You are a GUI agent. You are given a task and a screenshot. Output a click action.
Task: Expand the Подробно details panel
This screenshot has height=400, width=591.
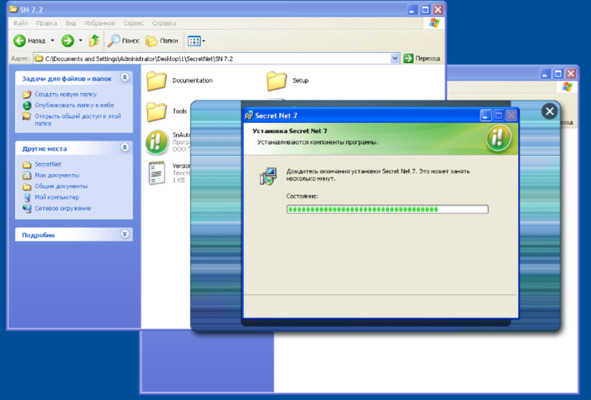(x=125, y=234)
